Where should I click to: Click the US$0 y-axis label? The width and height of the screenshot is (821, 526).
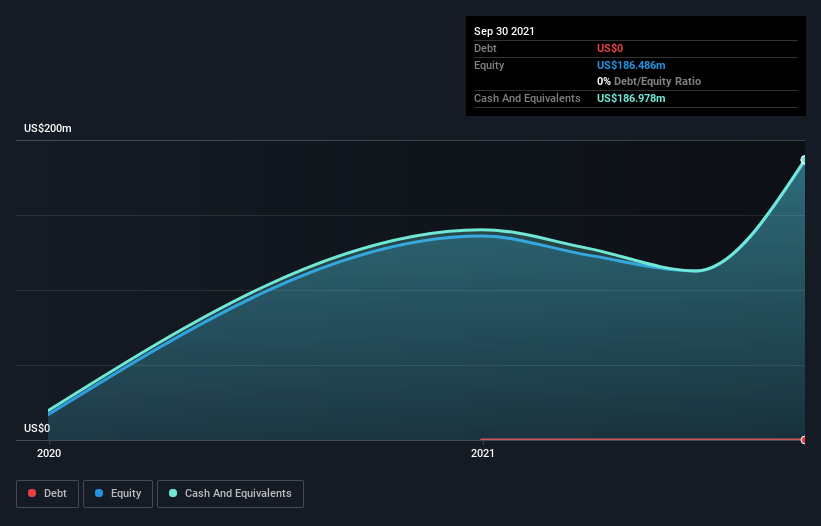[x=37, y=428]
